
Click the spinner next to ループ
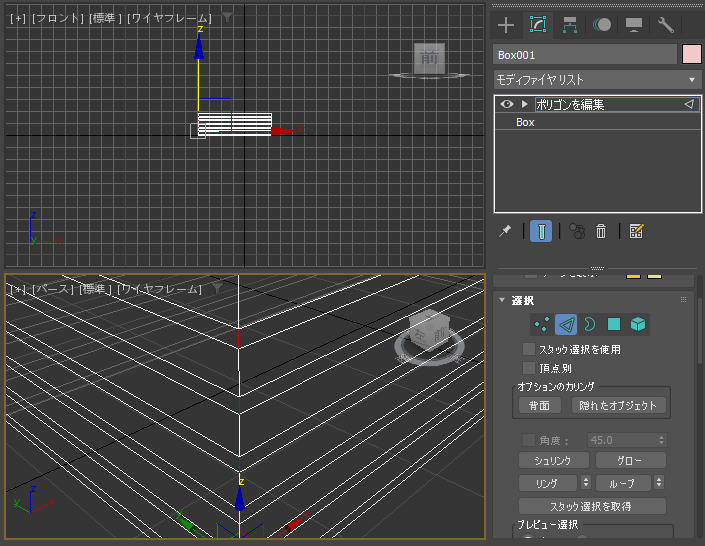point(659,483)
